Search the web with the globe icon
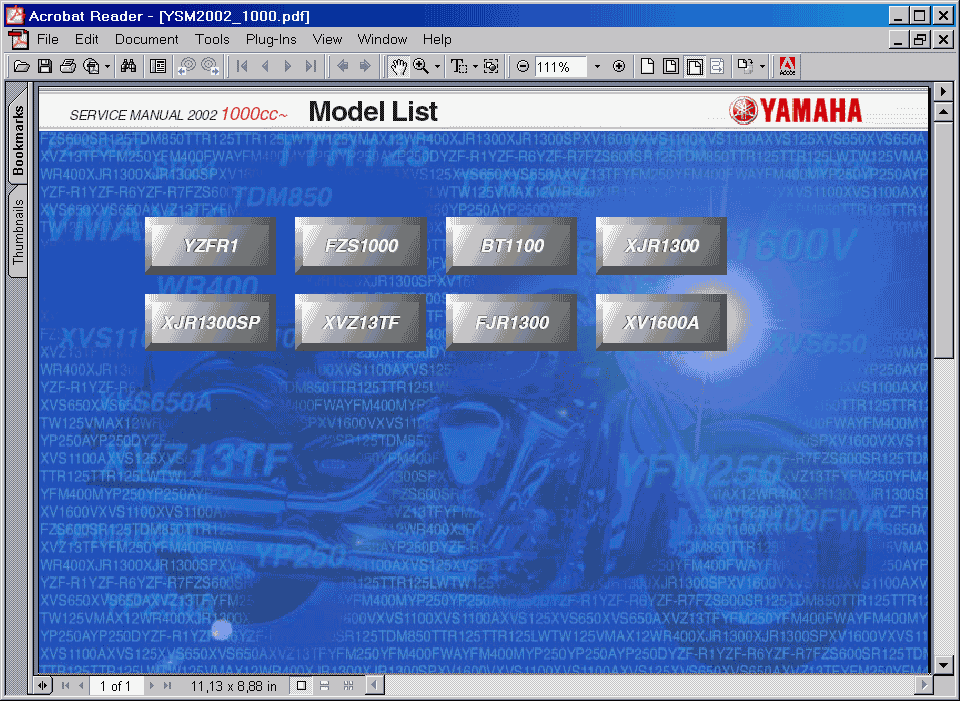Viewport: 960px width, 701px height. pyautogui.click(x=91, y=66)
